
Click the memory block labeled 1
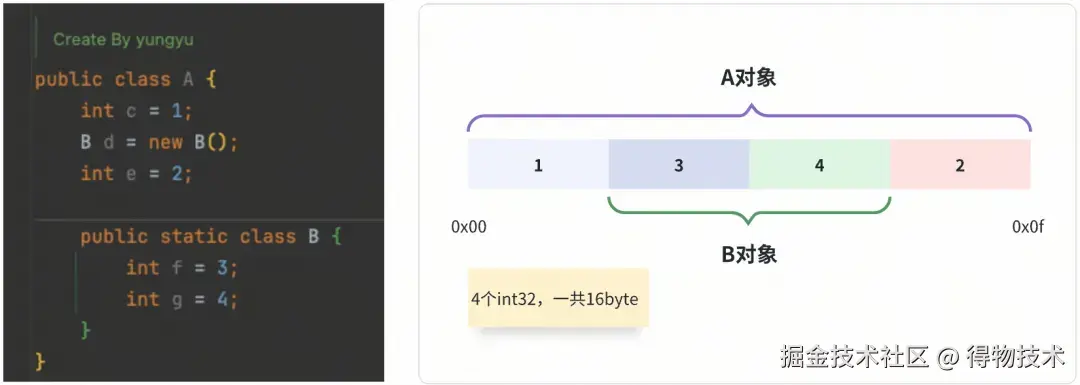click(538, 165)
